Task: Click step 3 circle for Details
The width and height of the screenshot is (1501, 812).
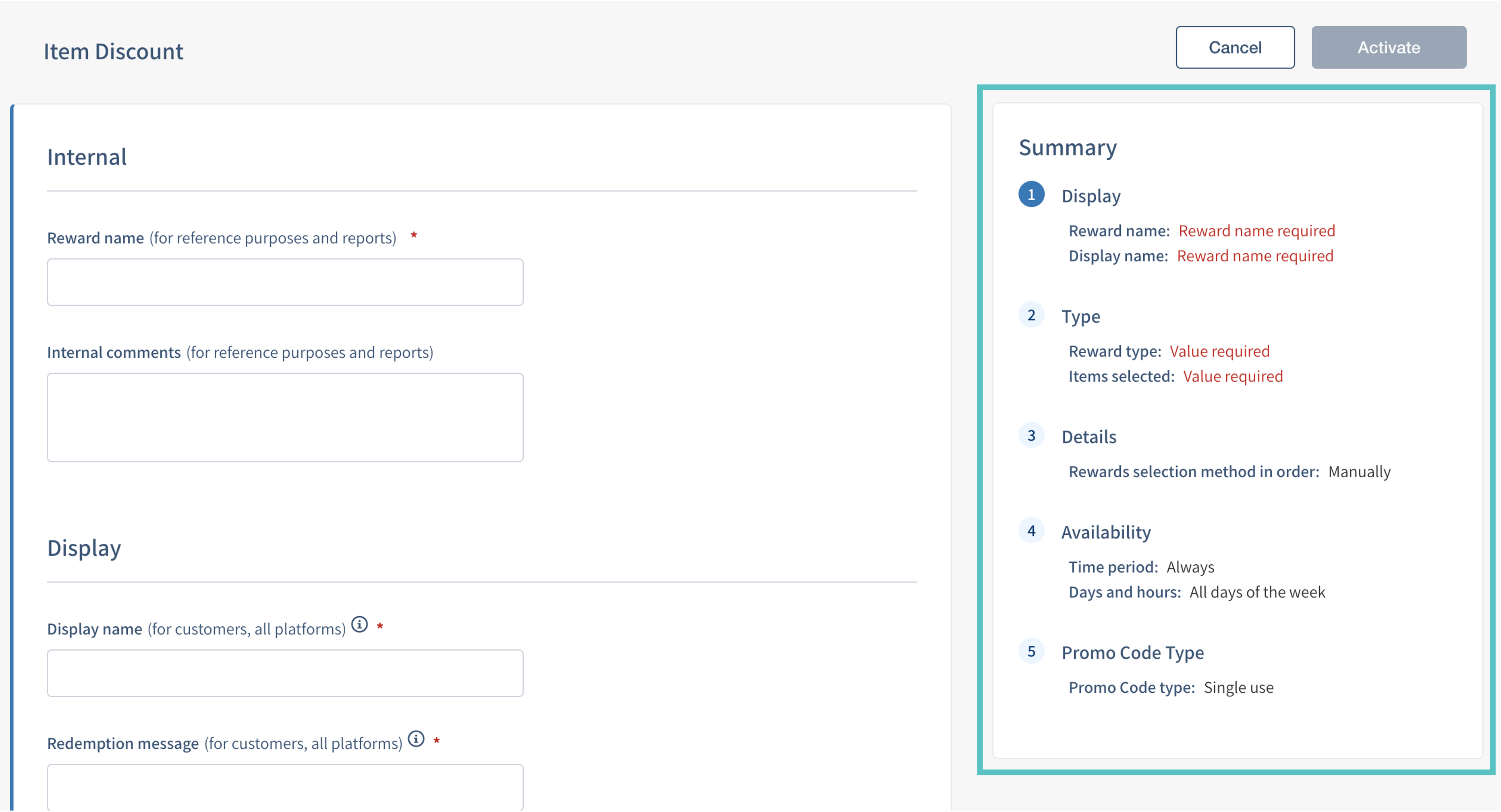Action: point(1031,435)
